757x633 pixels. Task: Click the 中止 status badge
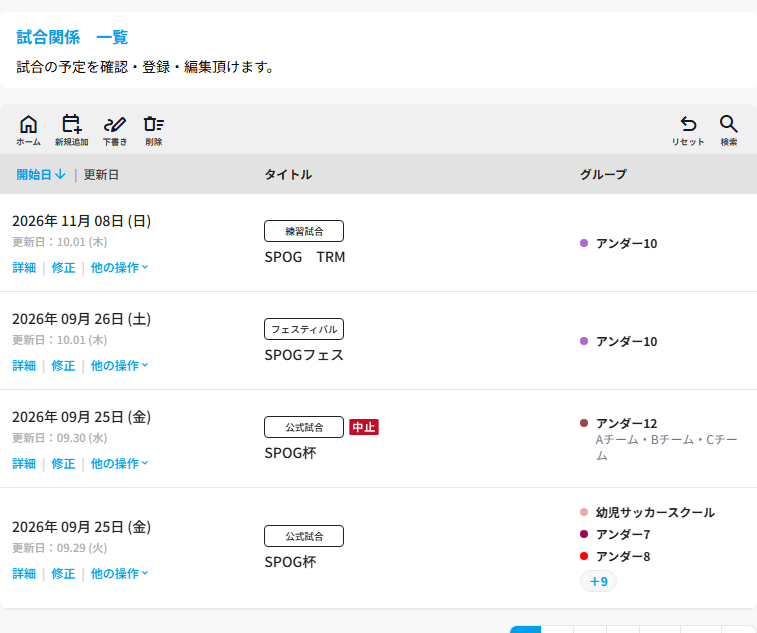(364, 427)
